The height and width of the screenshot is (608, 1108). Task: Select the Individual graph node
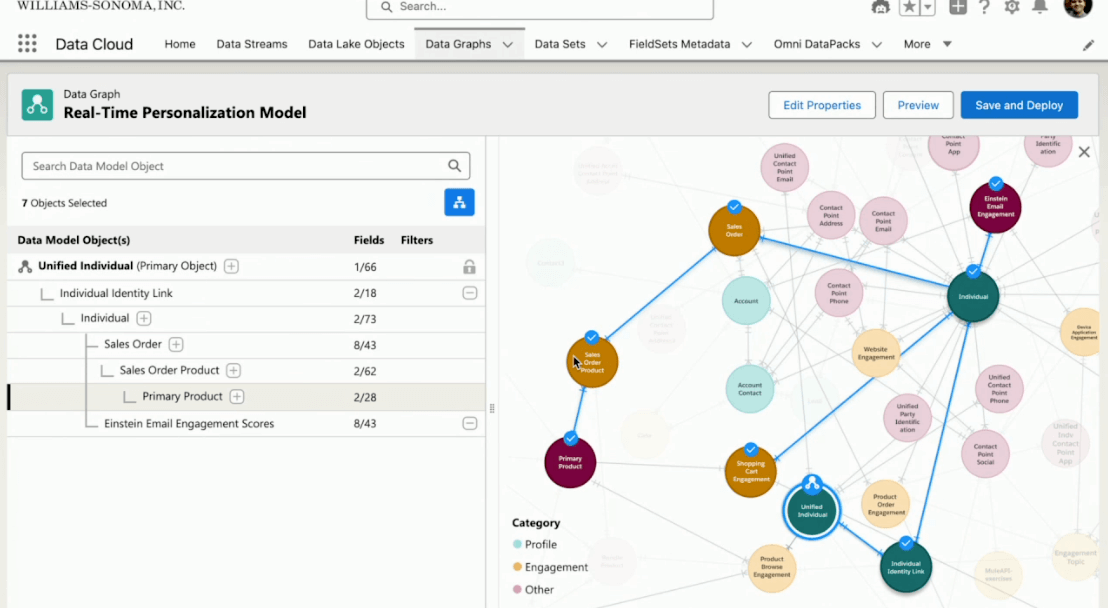pyautogui.click(x=973, y=296)
